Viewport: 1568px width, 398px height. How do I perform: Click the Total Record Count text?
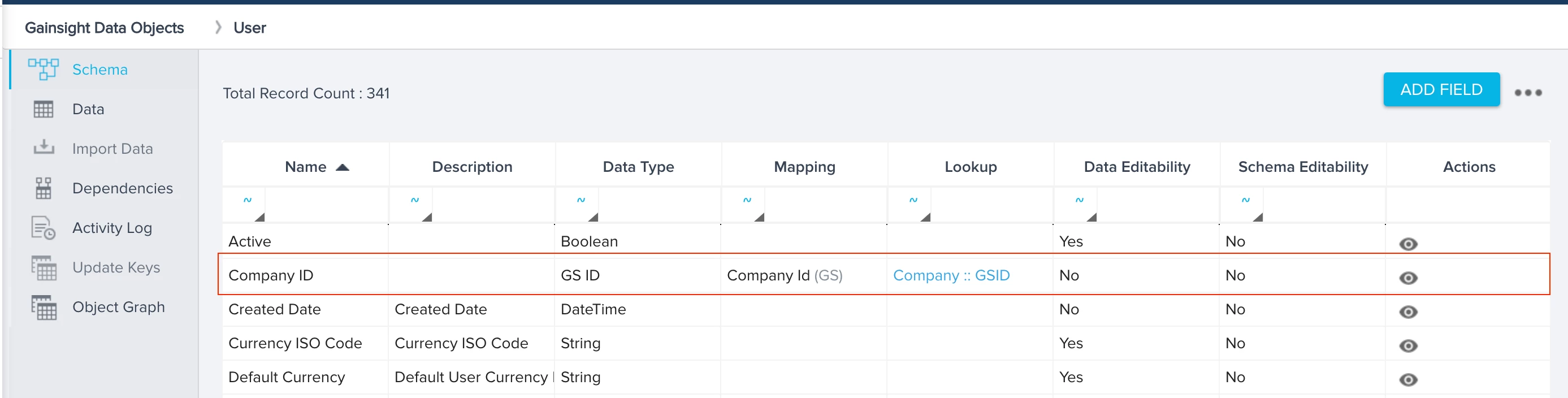click(306, 93)
